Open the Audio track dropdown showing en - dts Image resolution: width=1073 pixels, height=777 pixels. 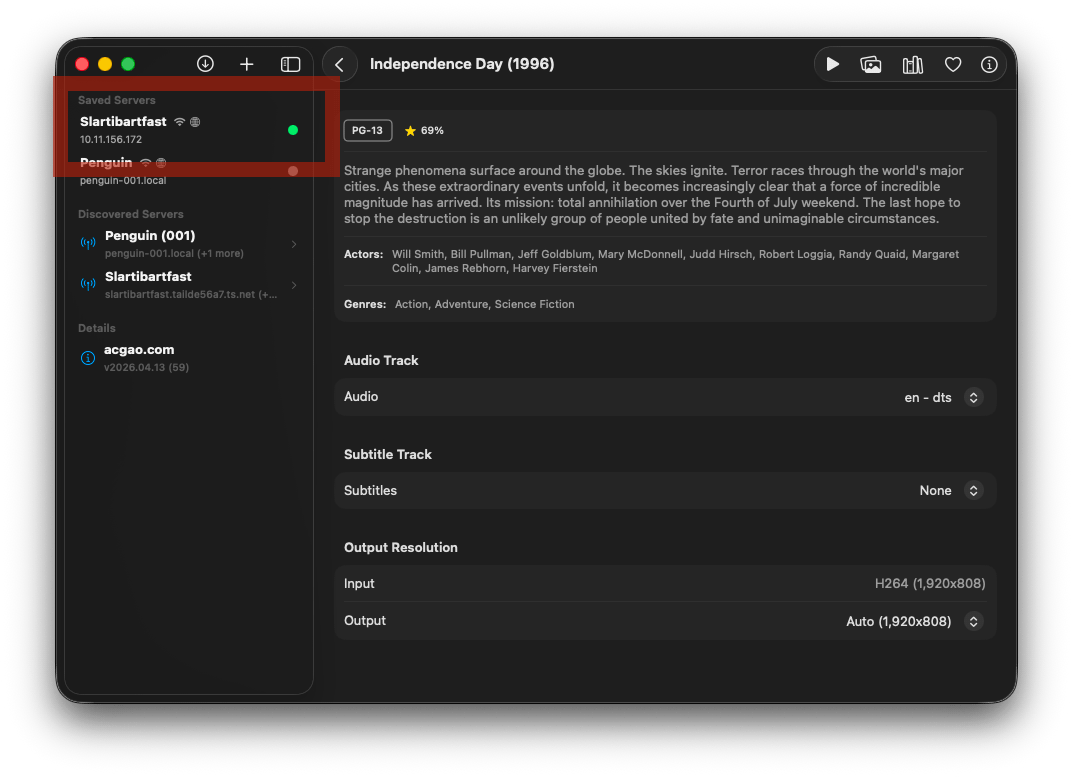coord(942,397)
